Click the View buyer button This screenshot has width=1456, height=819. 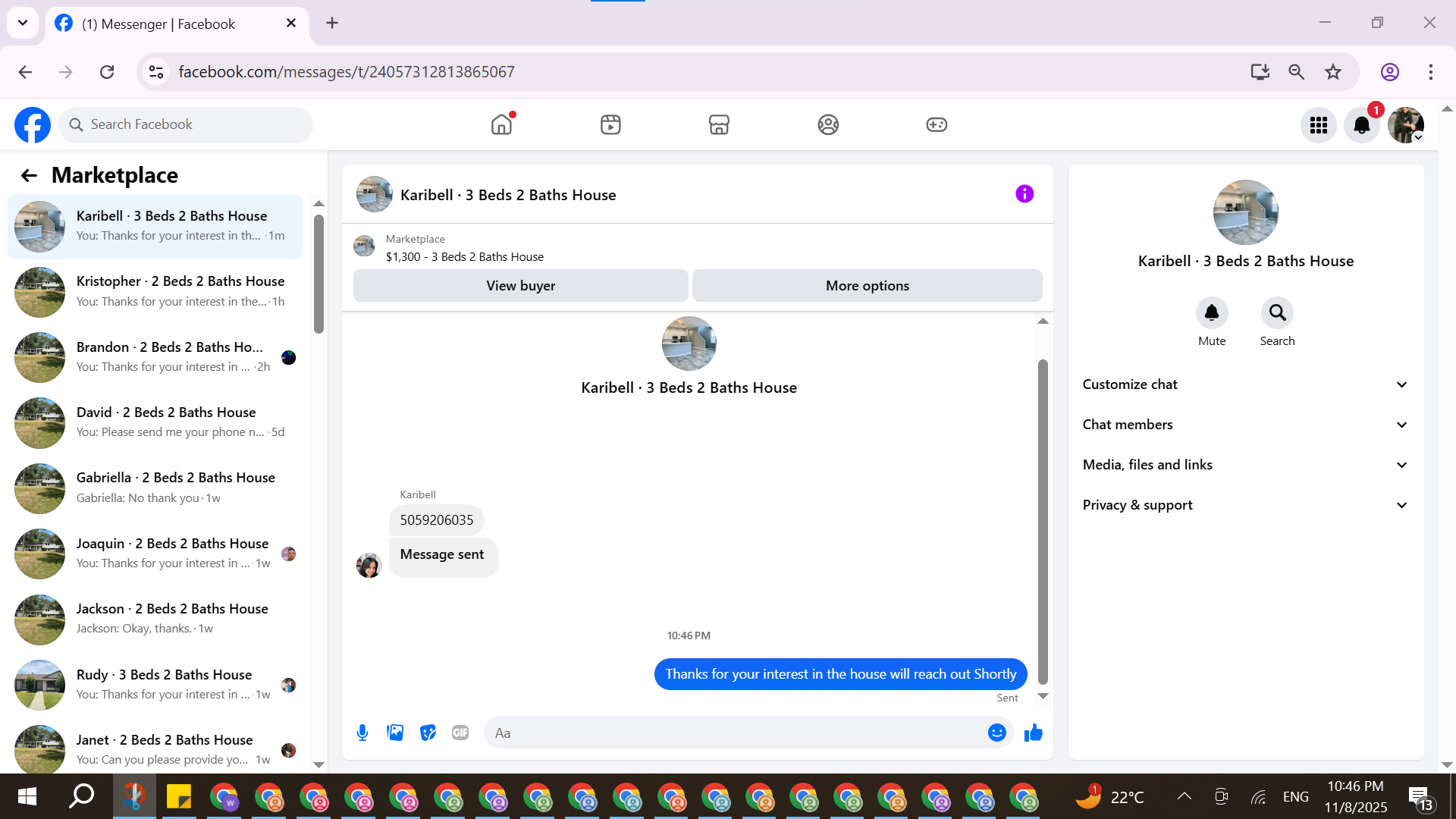tap(520, 286)
